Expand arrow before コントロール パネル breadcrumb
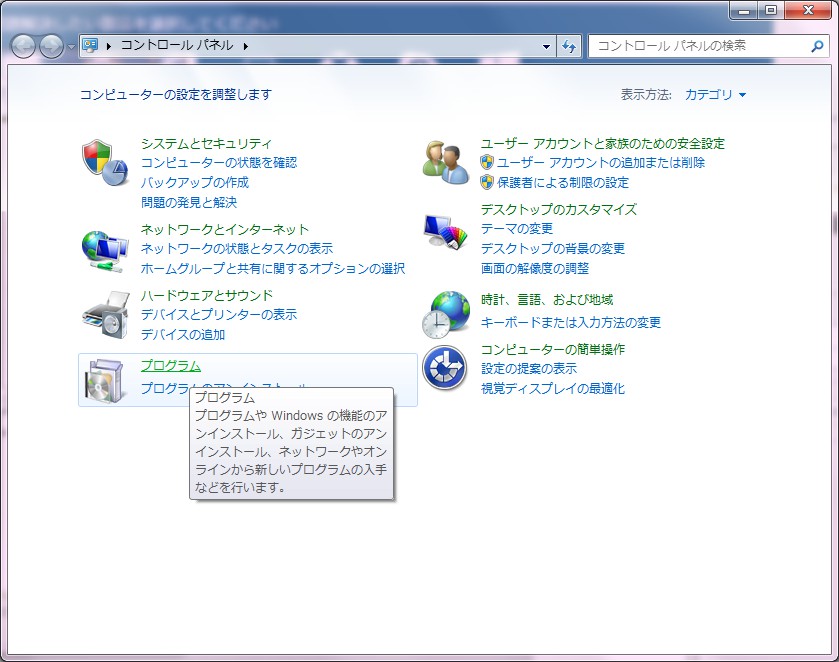Image resolution: width=839 pixels, height=662 pixels. click(109, 46)
